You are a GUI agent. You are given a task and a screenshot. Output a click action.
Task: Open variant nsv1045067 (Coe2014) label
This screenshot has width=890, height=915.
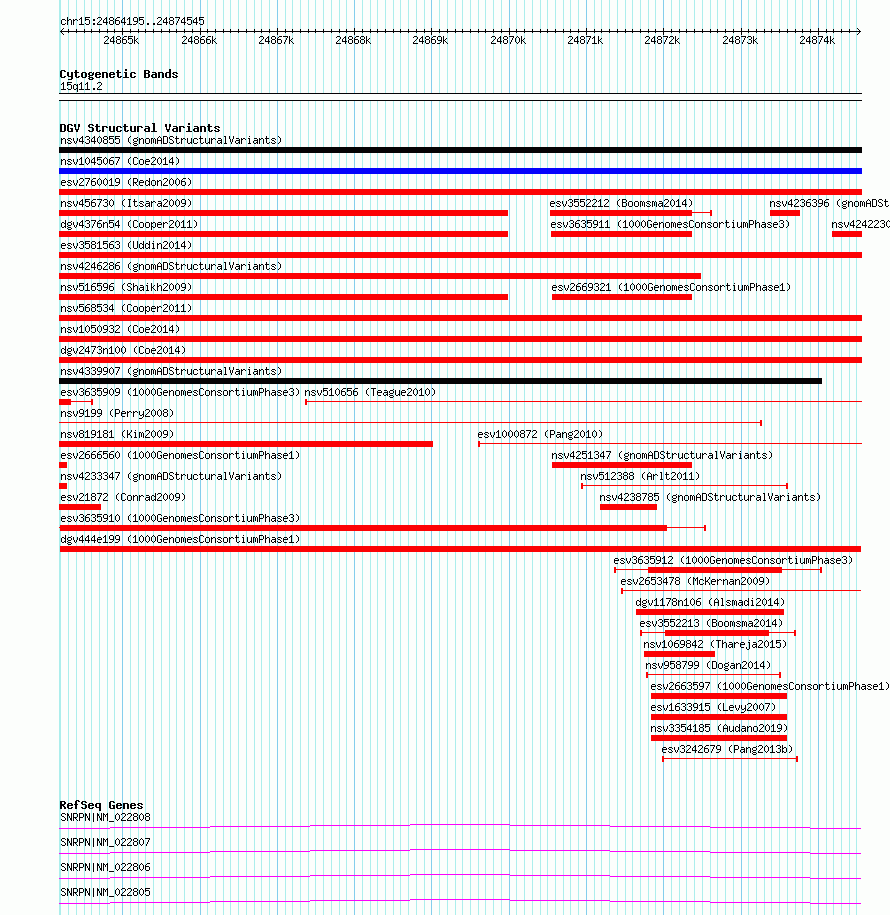pos(120,161)
